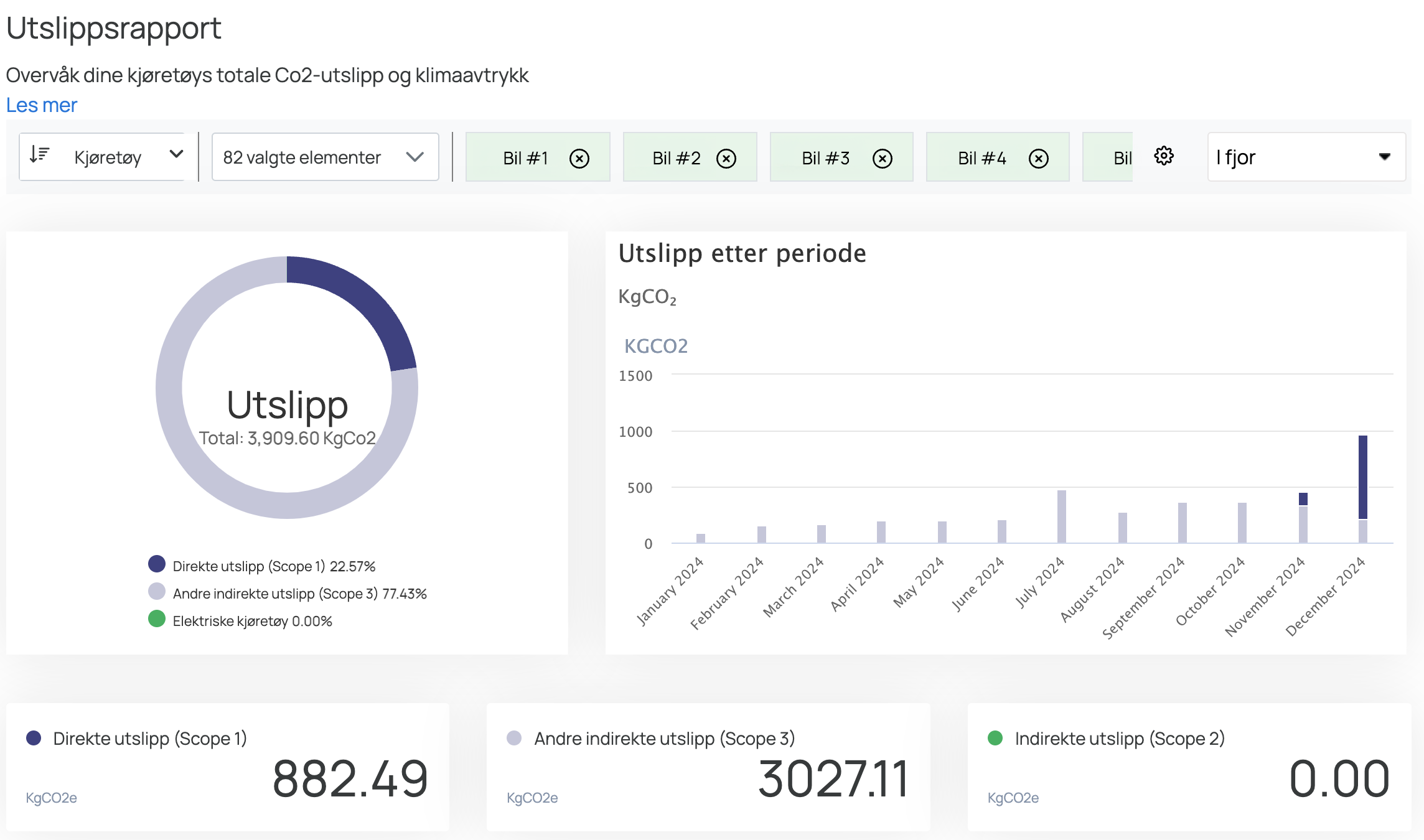The width and height of the screenshot is (1424, 840).
Task: Click the May 2024 bar
Action: (942, 532)
